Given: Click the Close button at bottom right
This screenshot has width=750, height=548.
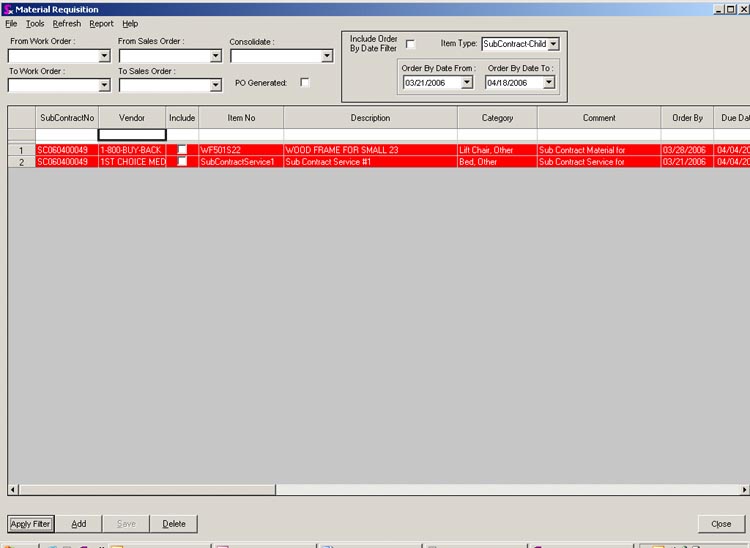Looking at the screenshot, I should click(x=721, y=524).
